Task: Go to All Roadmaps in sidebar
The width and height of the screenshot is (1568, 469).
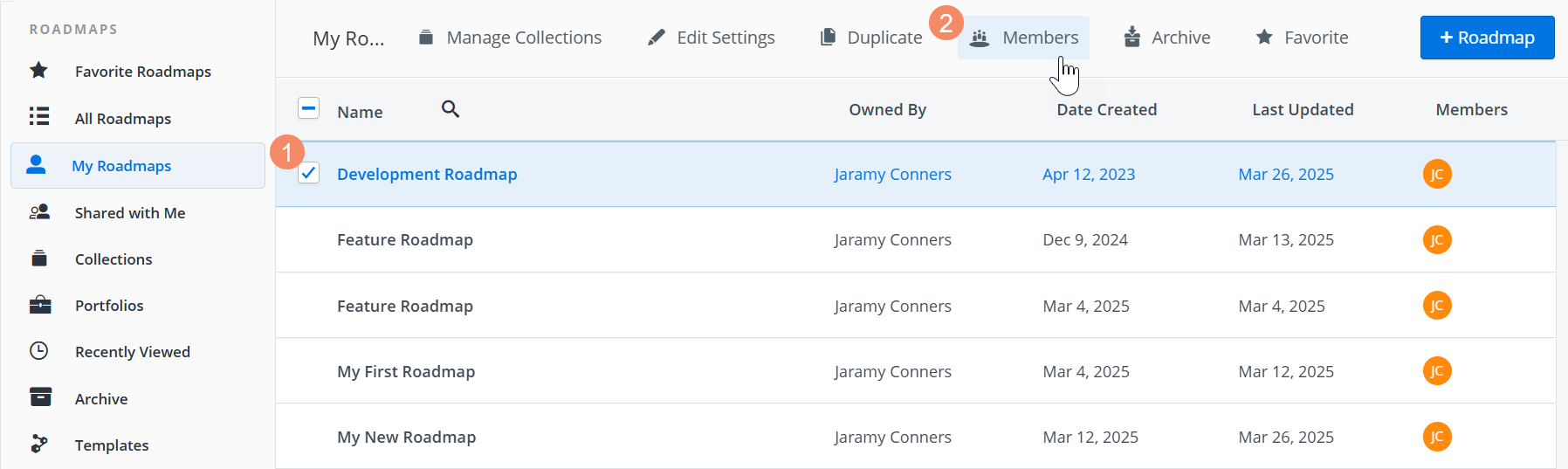Action: (122, 119)
